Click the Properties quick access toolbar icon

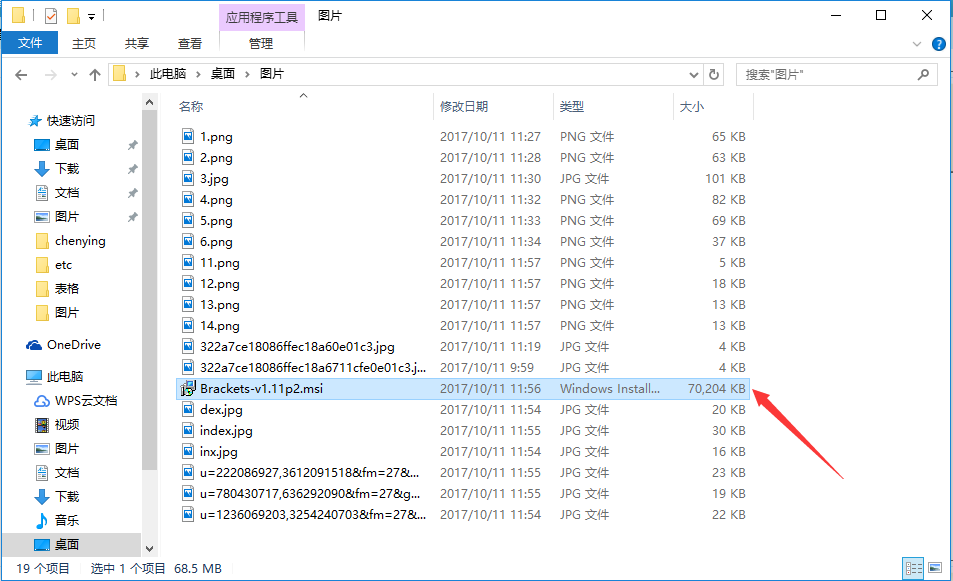coord(51,16)
